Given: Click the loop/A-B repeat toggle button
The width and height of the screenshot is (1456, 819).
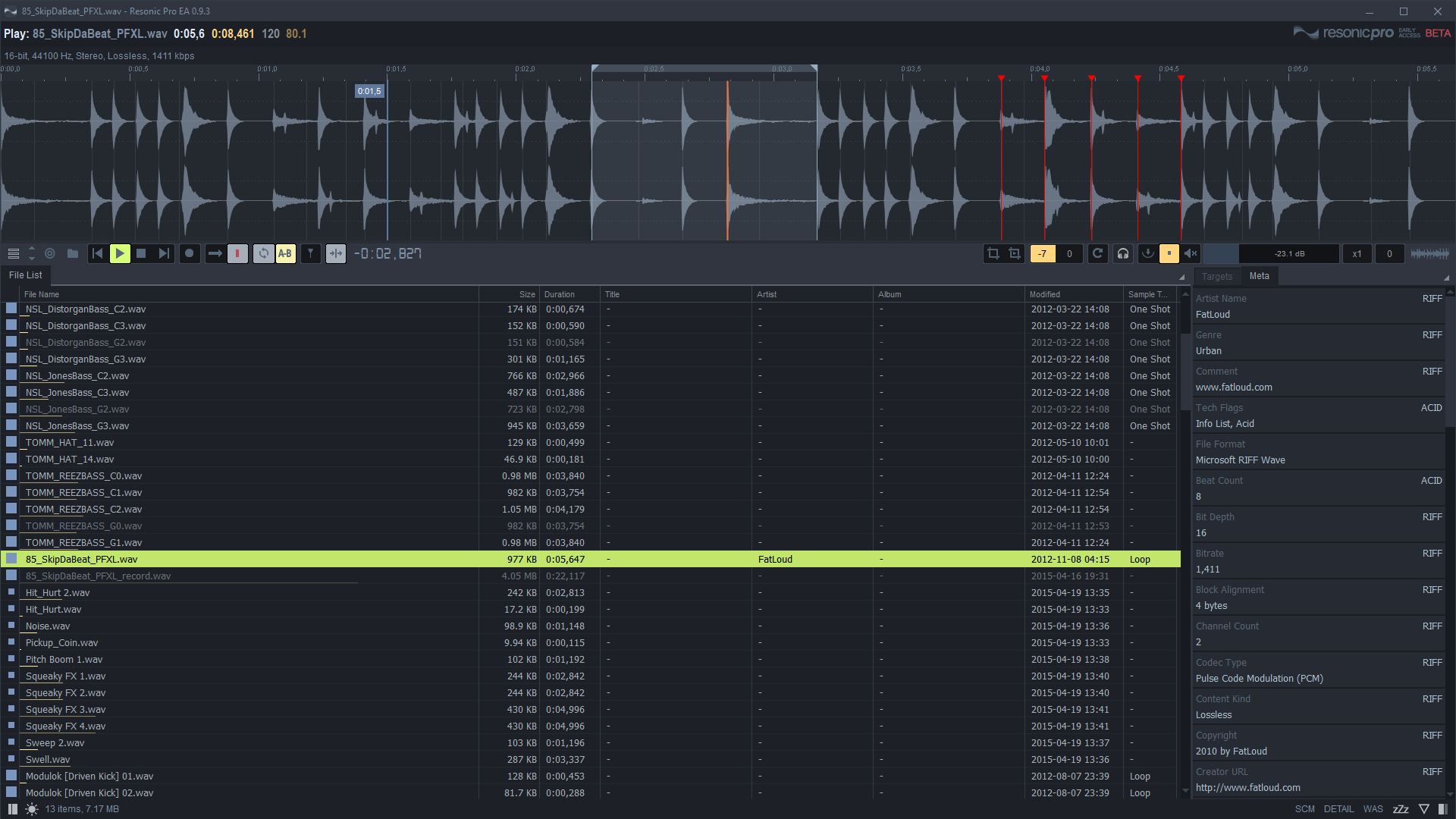Looking at the screenshot, I should coord(285,253).
